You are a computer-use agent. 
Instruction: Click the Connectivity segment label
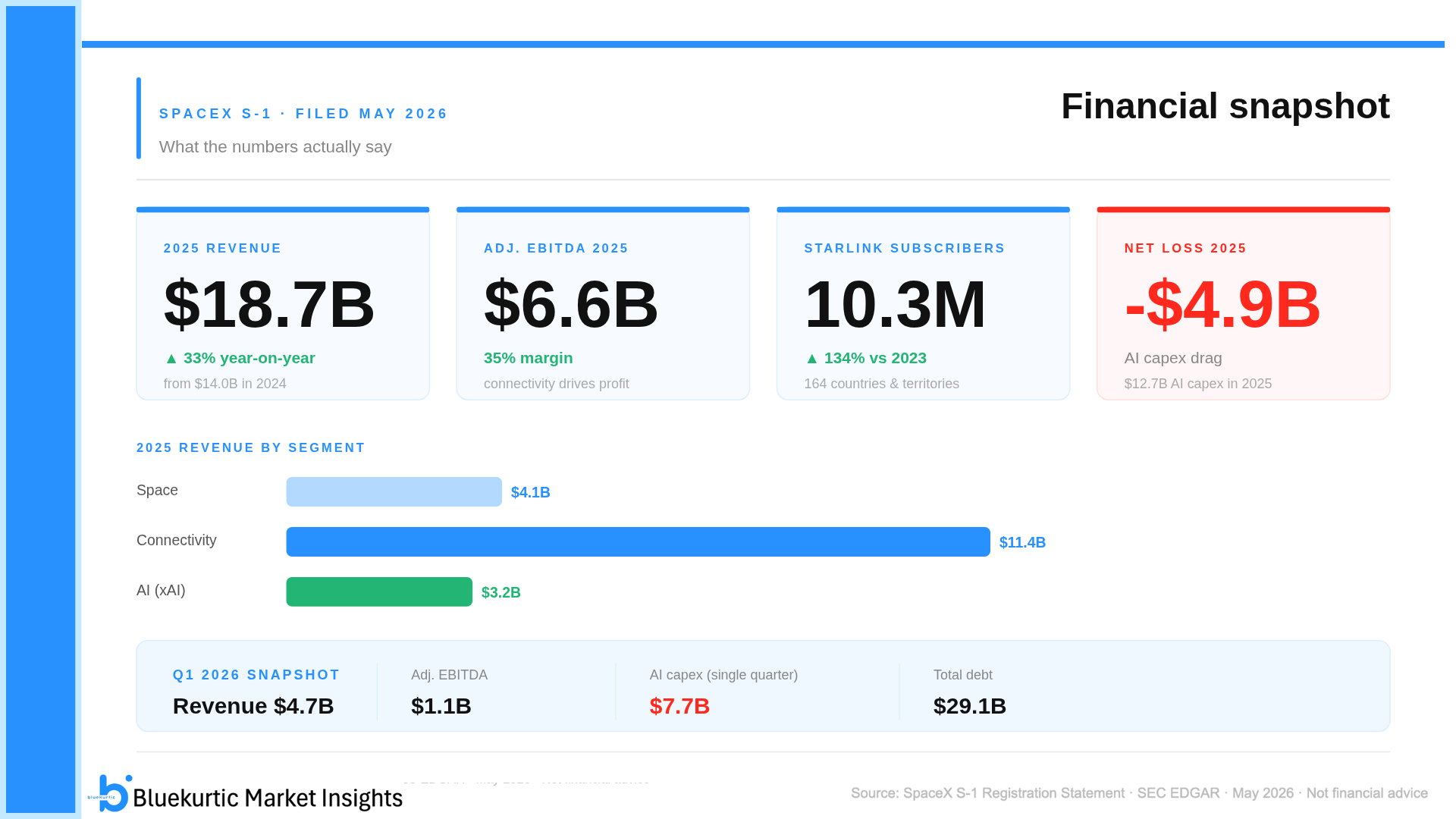click(176, 541)
